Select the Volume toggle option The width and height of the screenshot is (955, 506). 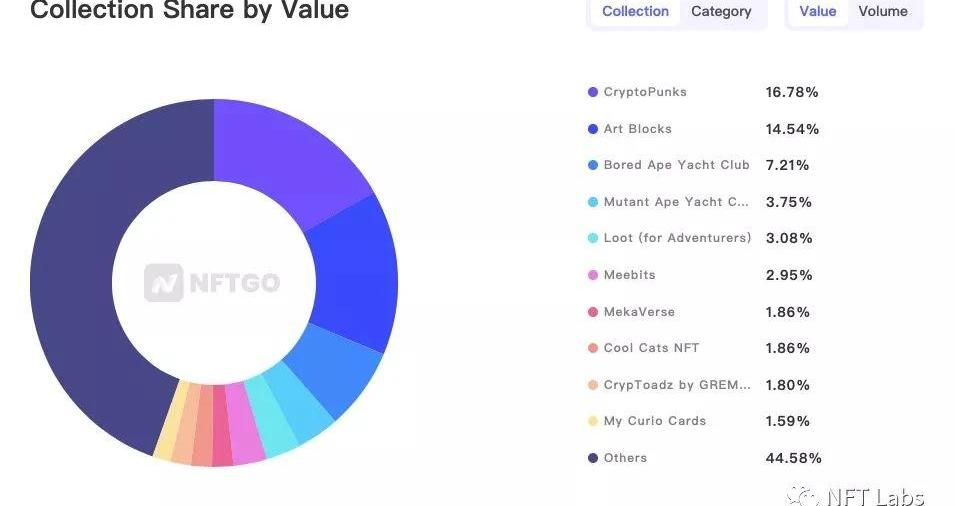883,12
